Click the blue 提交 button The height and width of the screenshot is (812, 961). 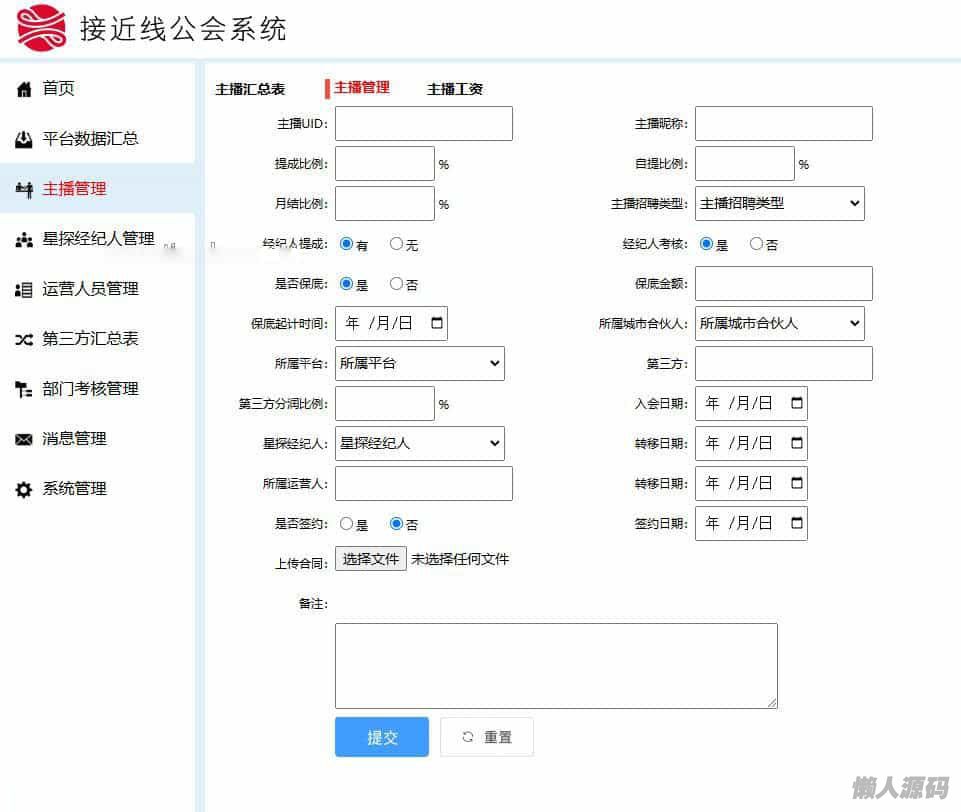(382, 737)
